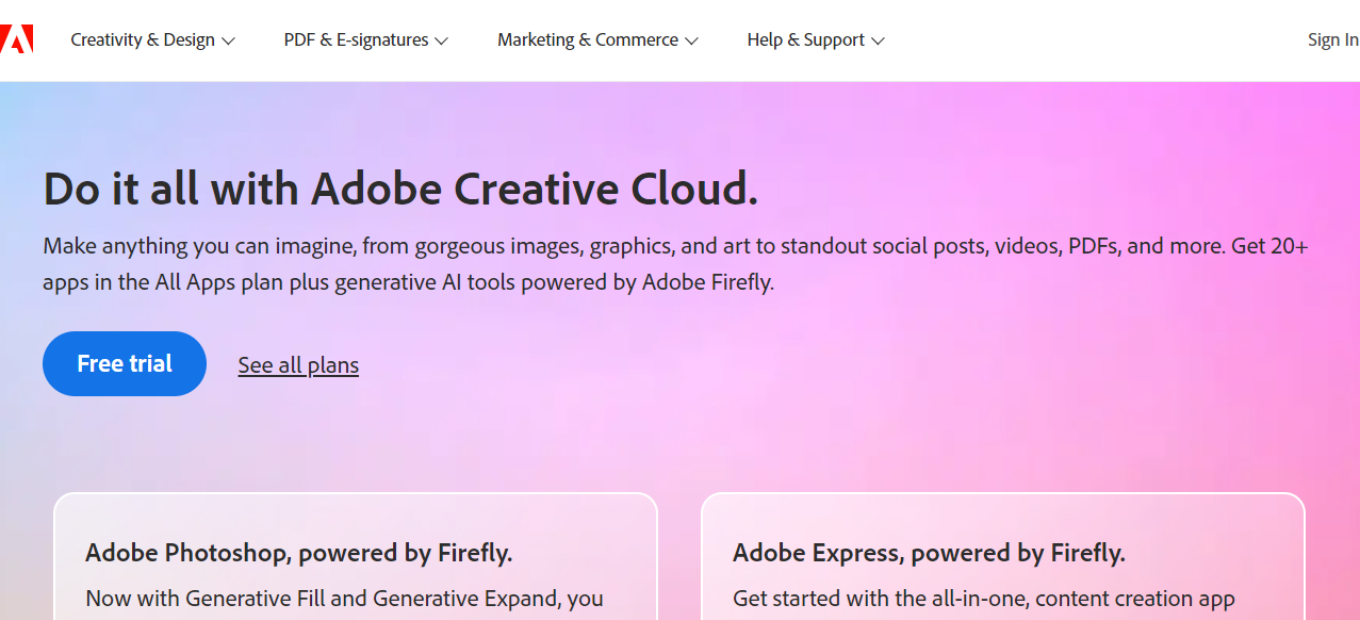This screenshot has width=1360, height=620.
Task: Follow the See all plans link
Action: [x=298, y=365]
